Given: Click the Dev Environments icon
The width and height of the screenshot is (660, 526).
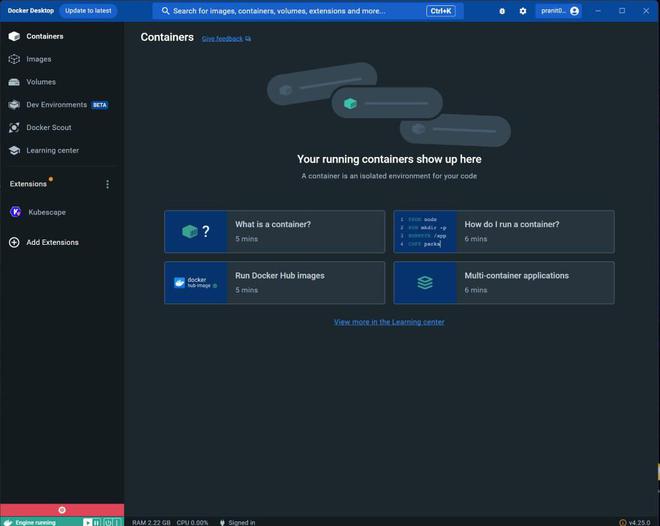Looking at the screenshot, I should [x=14, y=105].
